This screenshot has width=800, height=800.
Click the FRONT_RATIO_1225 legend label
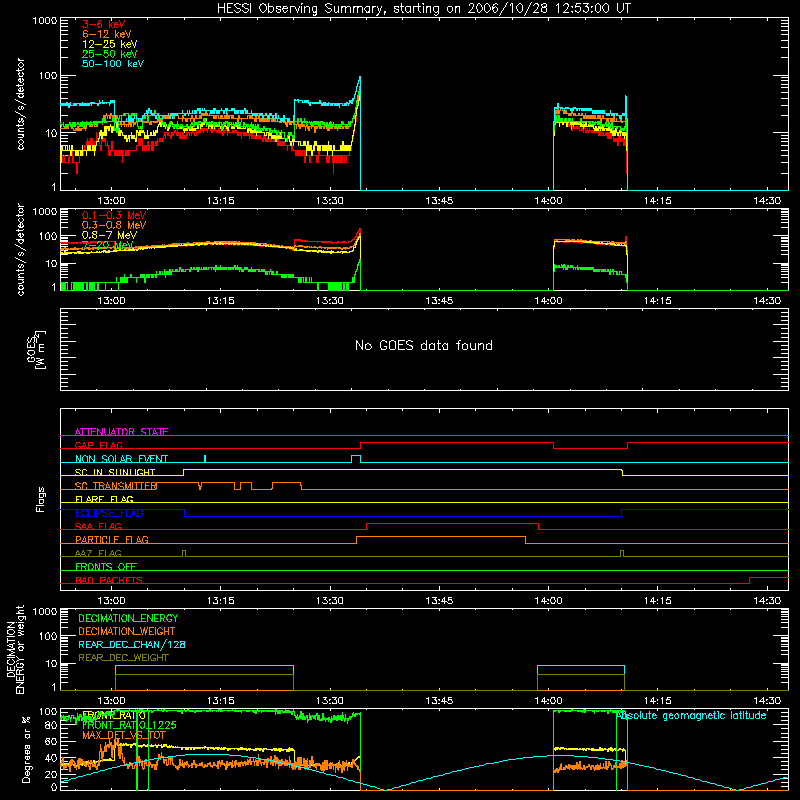[129, 725]
